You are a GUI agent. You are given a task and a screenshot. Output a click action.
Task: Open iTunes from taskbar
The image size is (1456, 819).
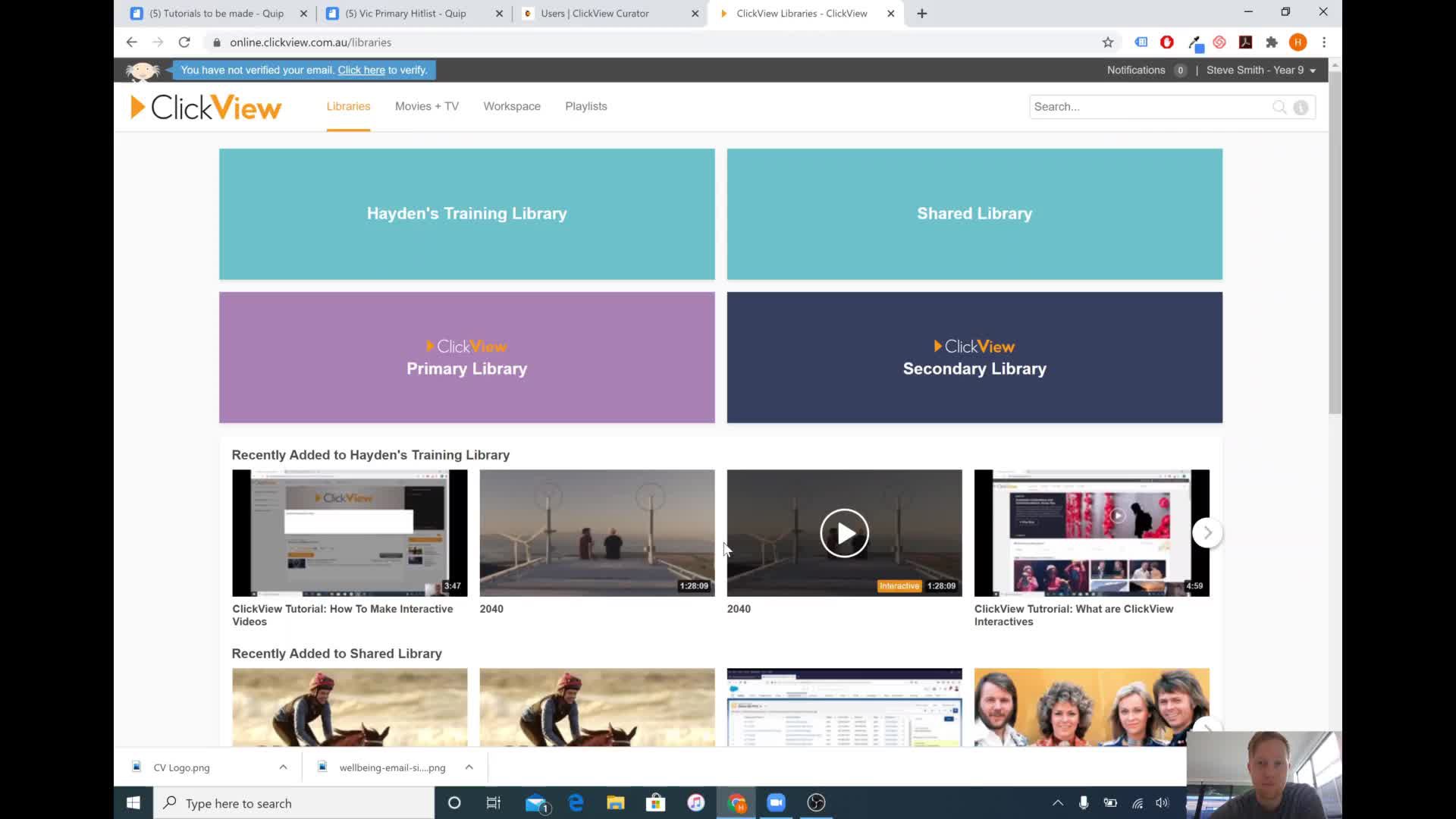[696, 803]
